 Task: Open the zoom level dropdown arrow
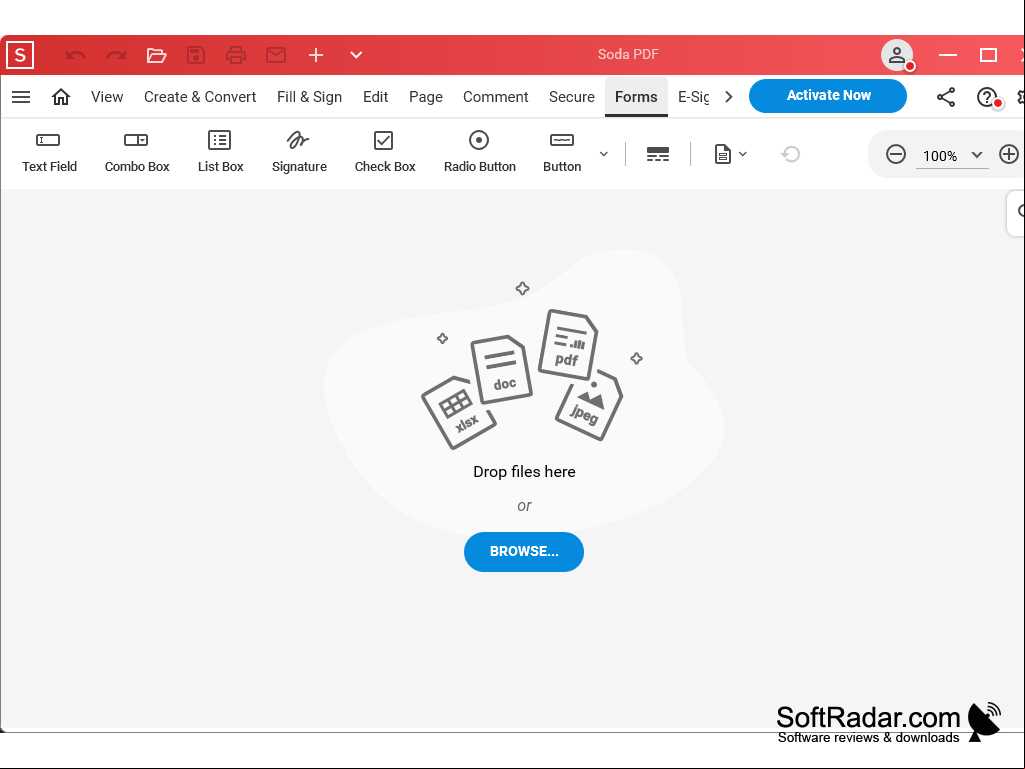[977, 155]
